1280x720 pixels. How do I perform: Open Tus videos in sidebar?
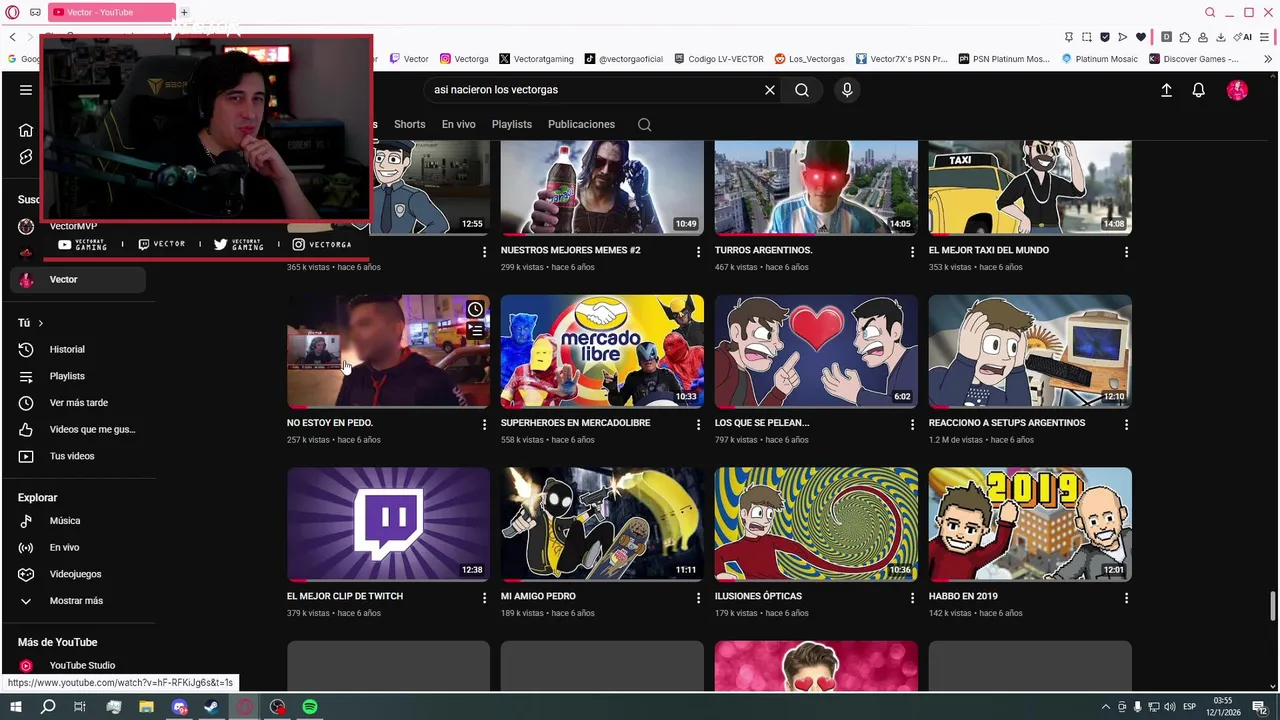[77, 456]
